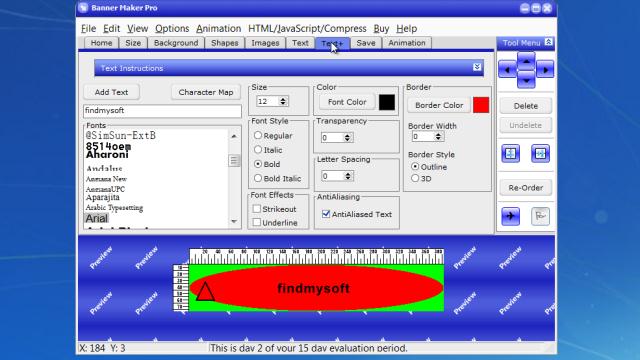640x360 pixels.
Task: Open the View menu
Action: coord(138,29)
